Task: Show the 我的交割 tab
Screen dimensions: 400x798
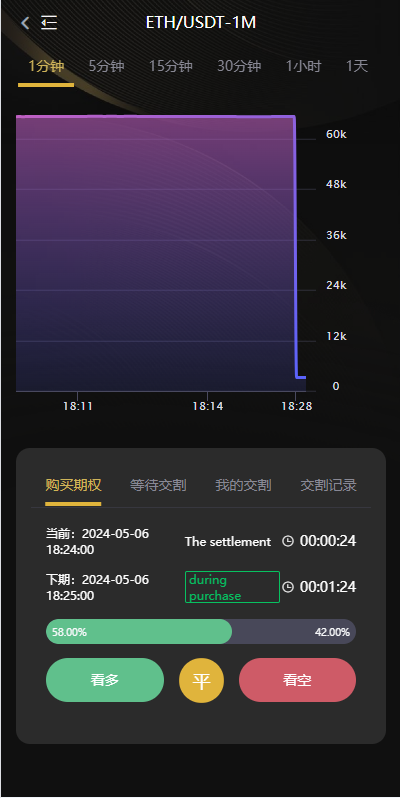Action: (243, 485)
